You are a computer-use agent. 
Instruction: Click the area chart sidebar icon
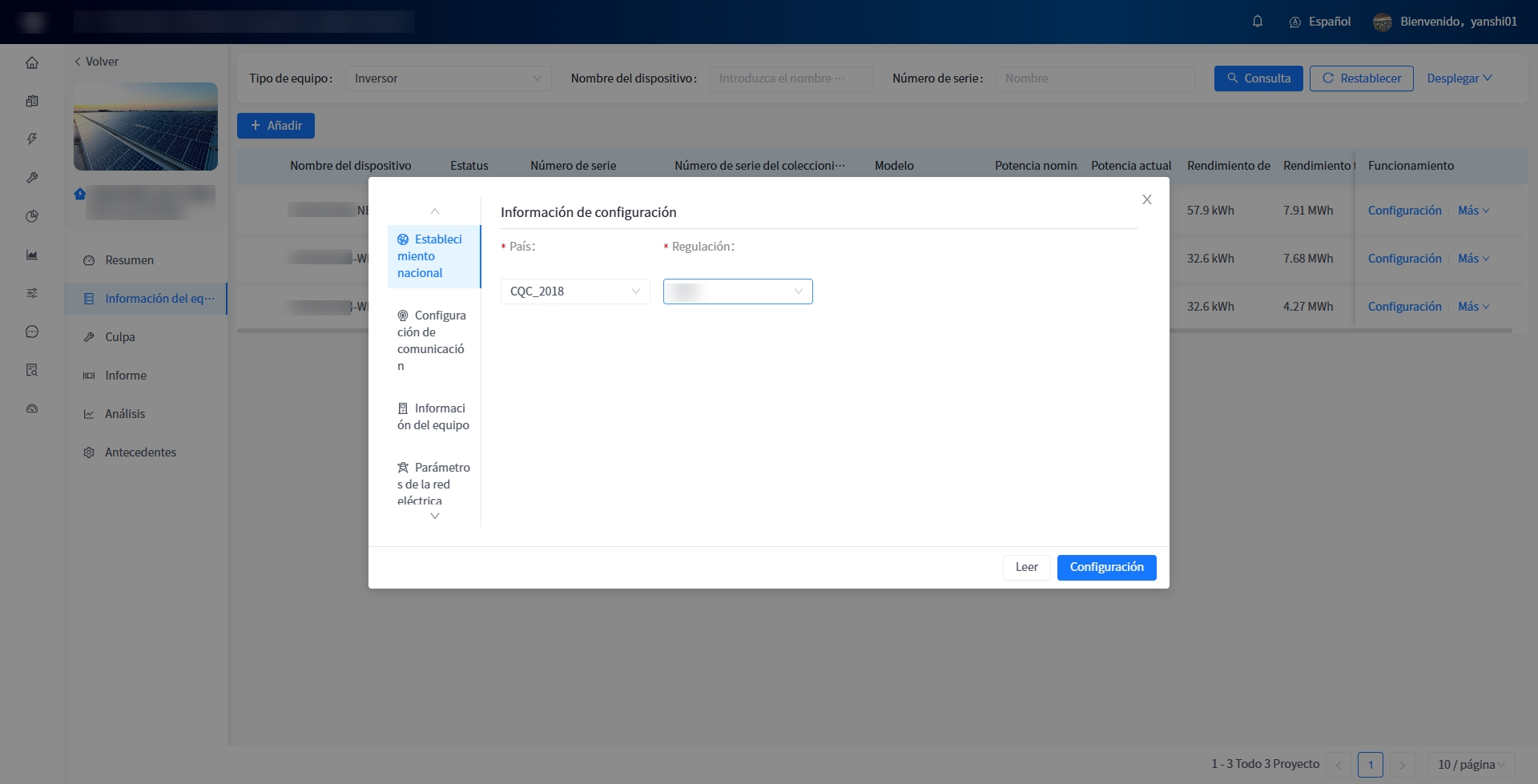pos(32,255)
